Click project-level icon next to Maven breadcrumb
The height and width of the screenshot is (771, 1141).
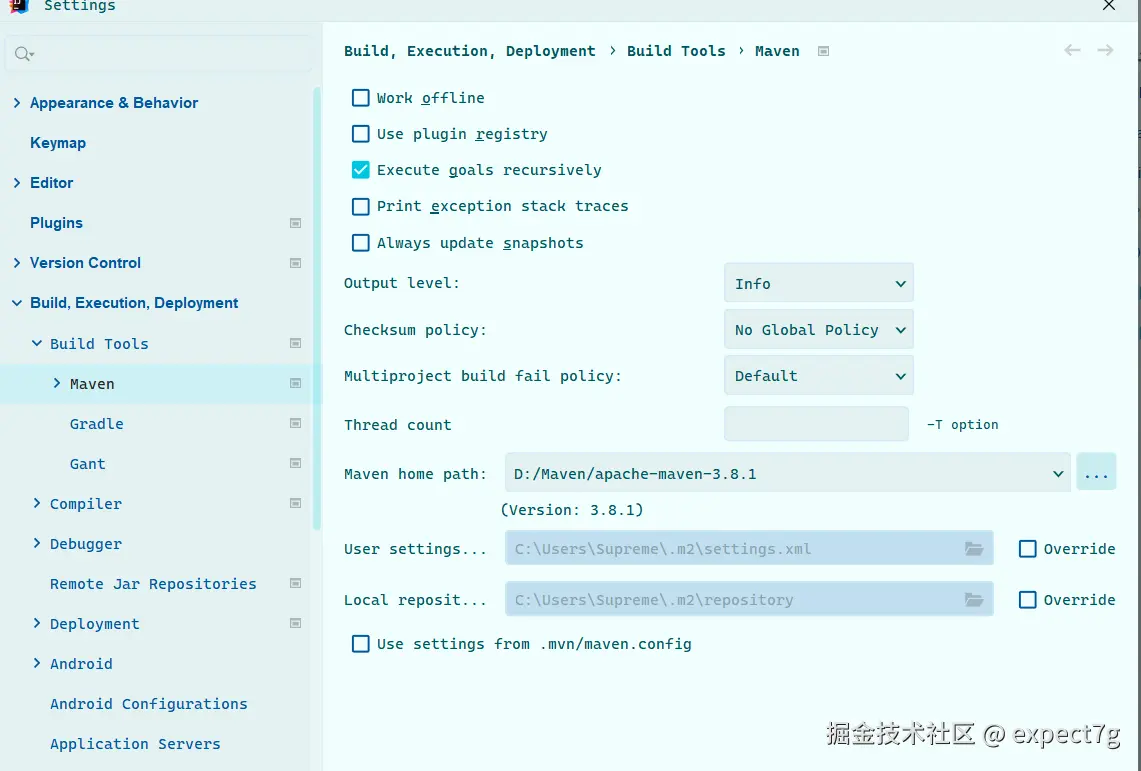point(824,51)
